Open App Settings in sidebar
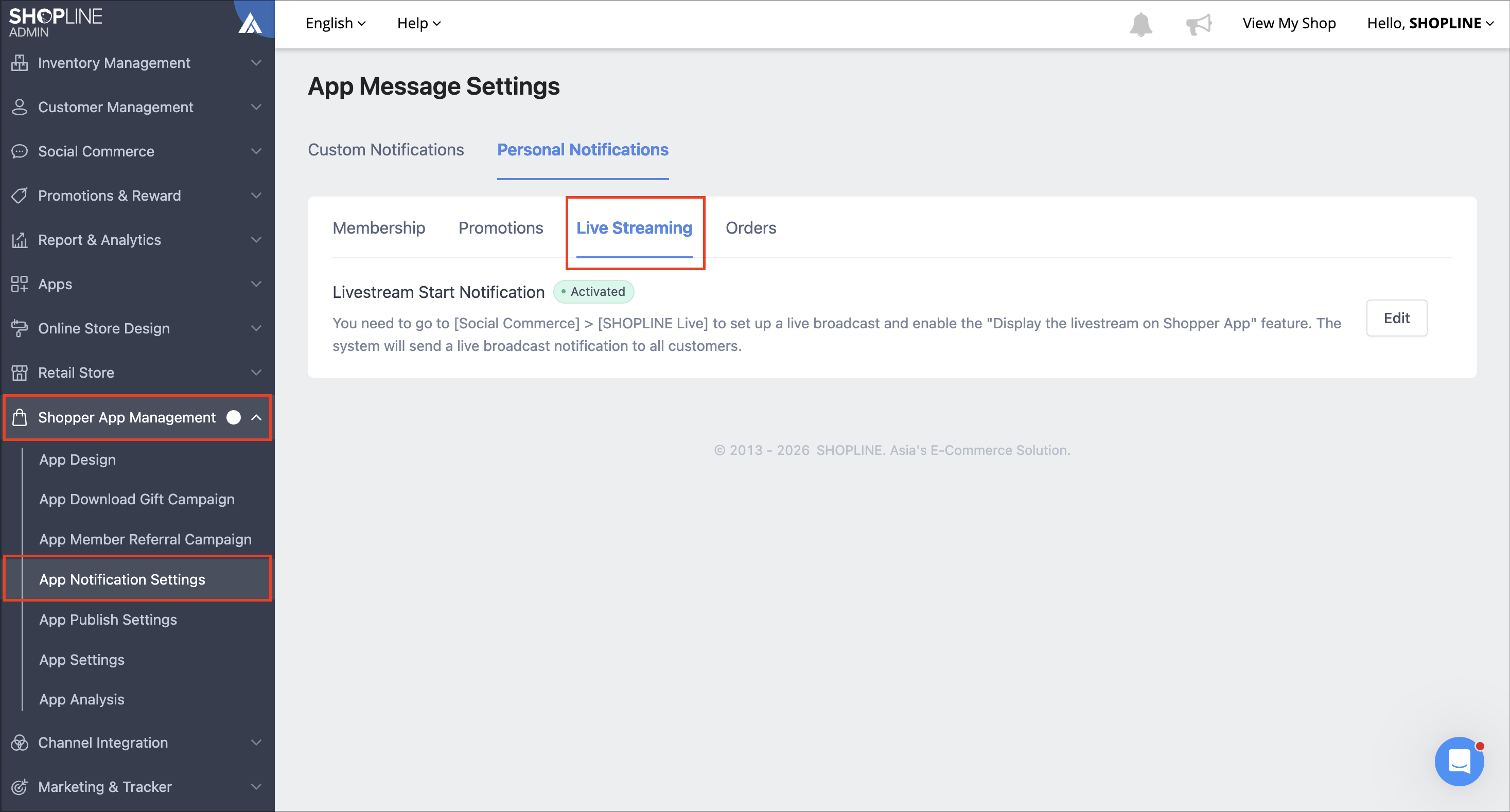The height and width of the screenshot is (812, 1510). click(81, 660)
